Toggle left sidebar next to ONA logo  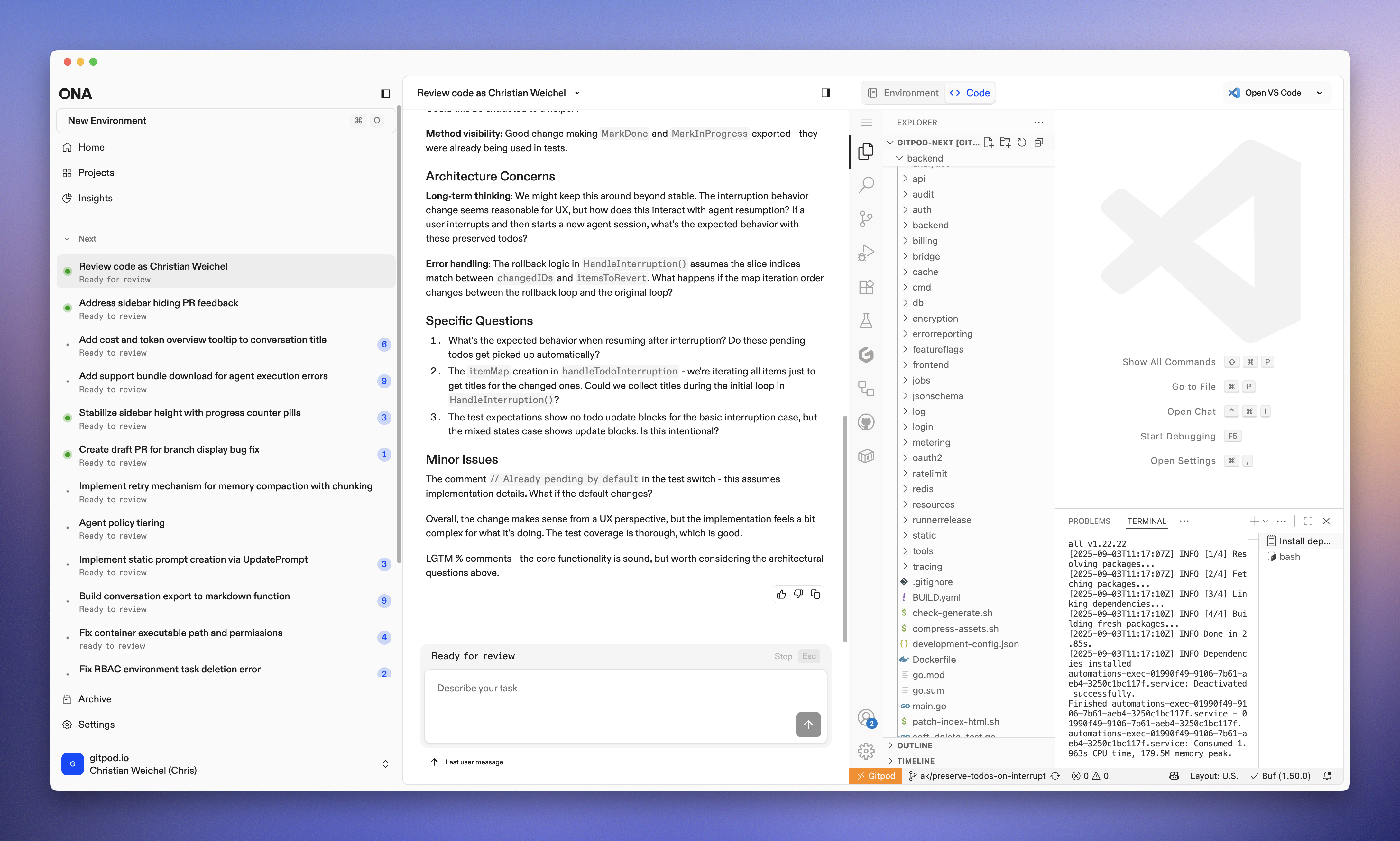[385, 94]
